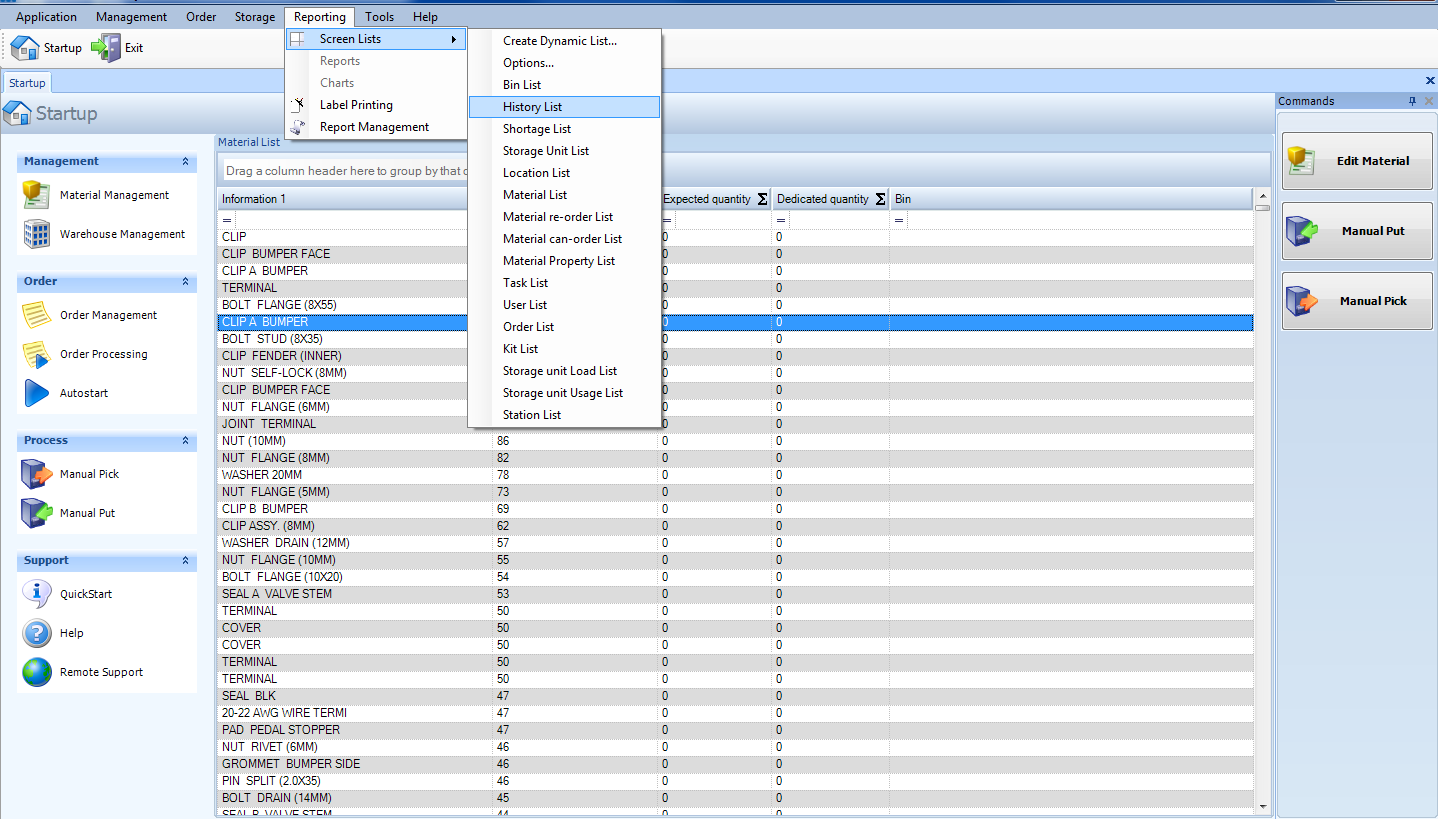Launch Remote Support globe icon

point(37,672)
